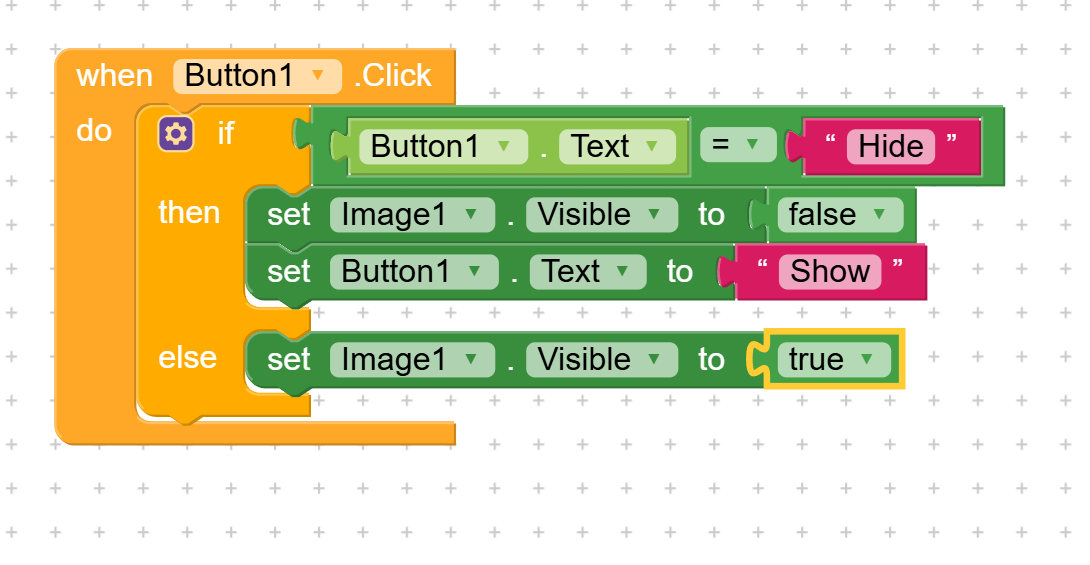Open Image1 dropdown in the then branch
The height and width of the screenshot is (565, 1090).
pyautogui.click(x=411, y=215)
